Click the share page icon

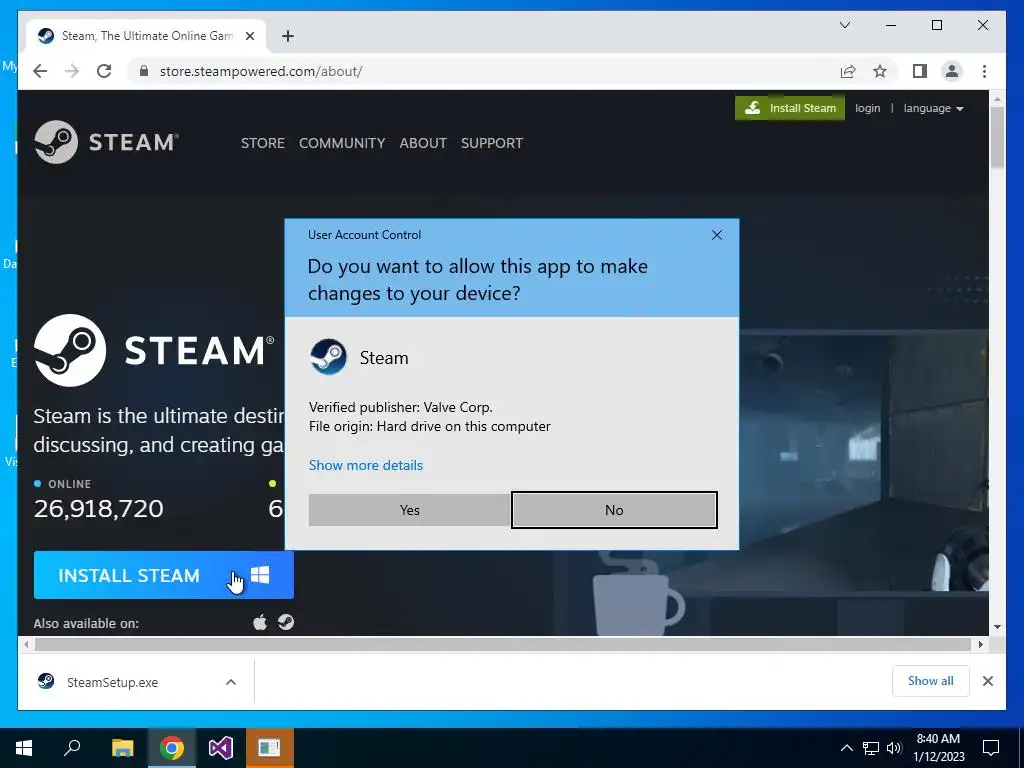point(848,71)
